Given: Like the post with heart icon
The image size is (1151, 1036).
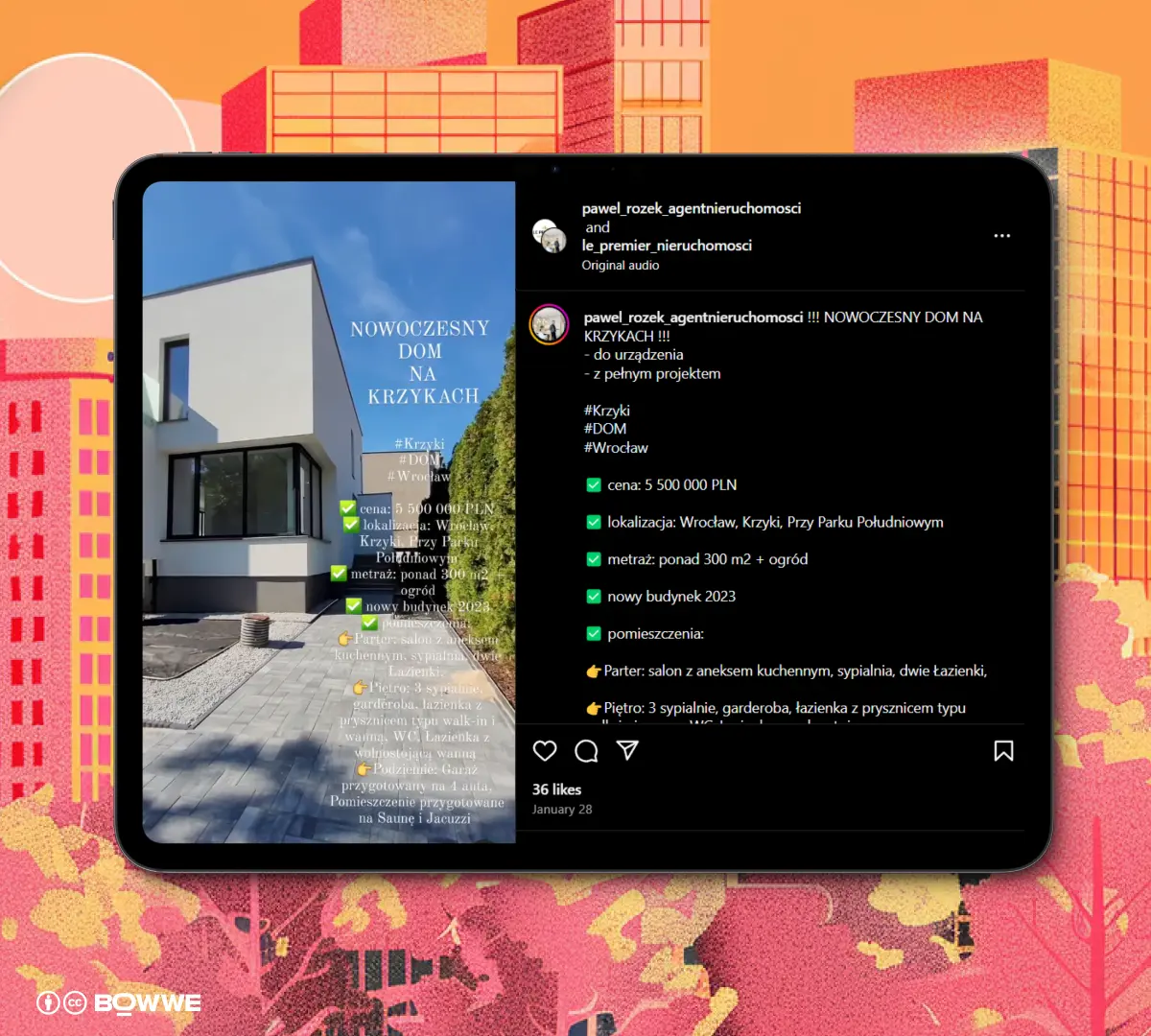Looking at the screenshot, I should (545, 751).
